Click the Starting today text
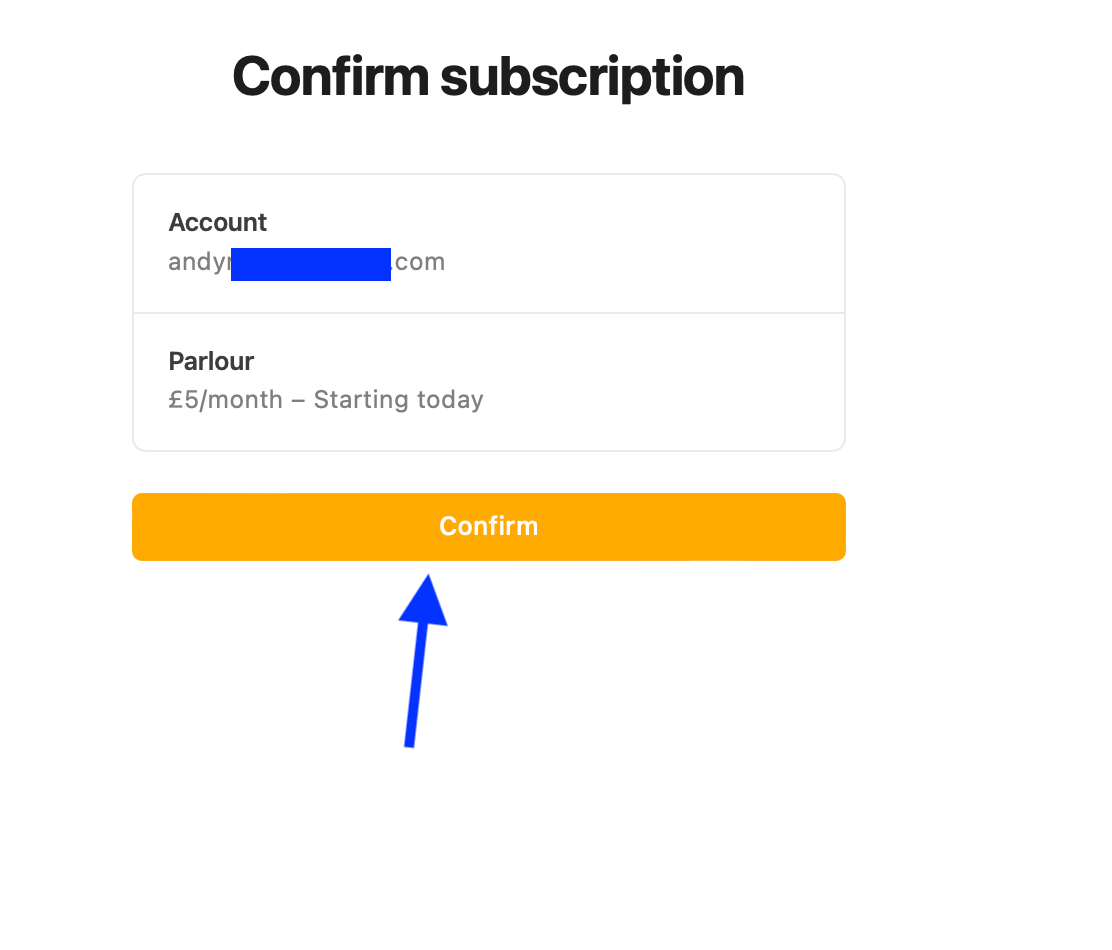This screenshot has width=1112, height=950. click(399, 400)
